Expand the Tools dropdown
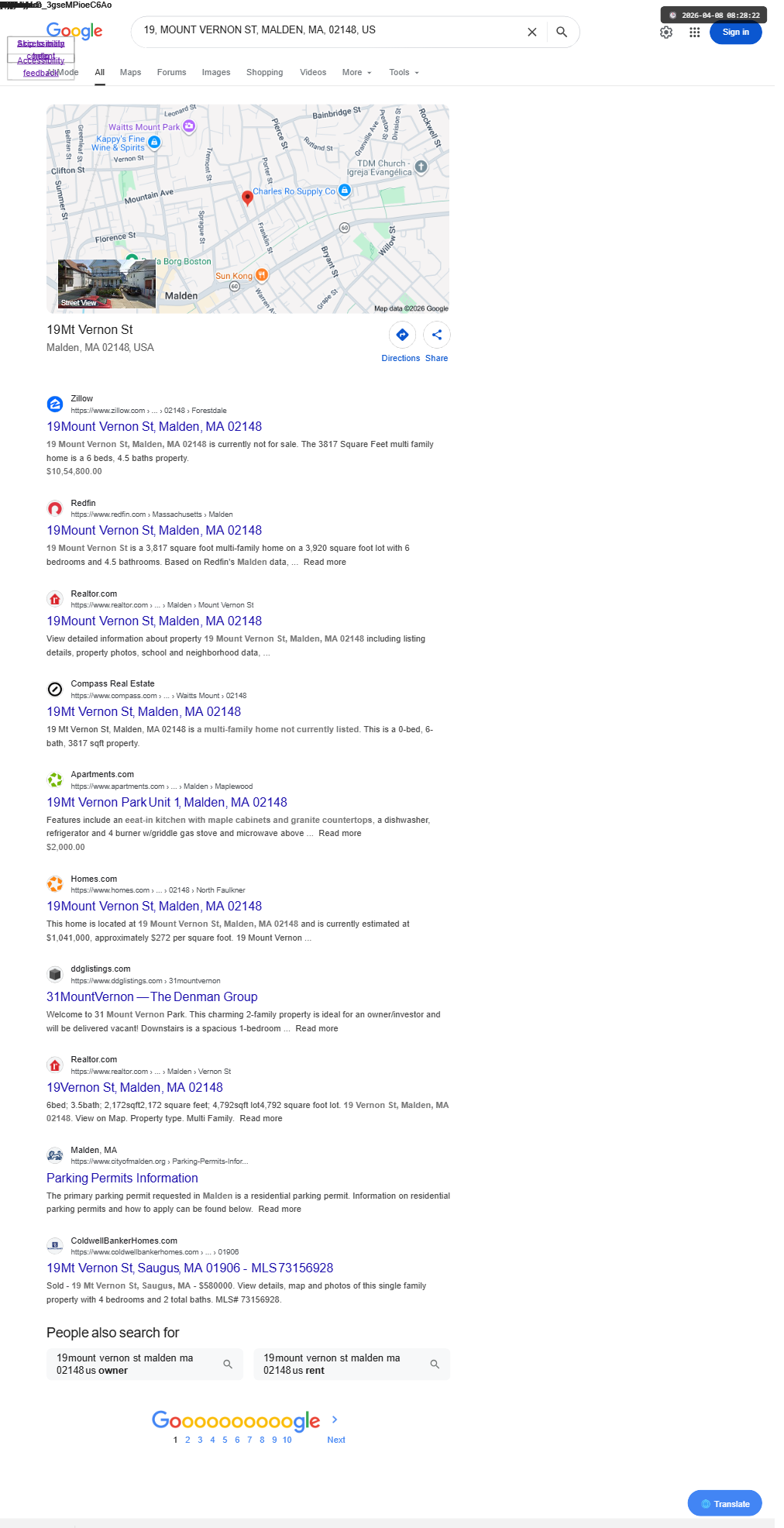Screen dimensions: 784x1528 point(404,73)
